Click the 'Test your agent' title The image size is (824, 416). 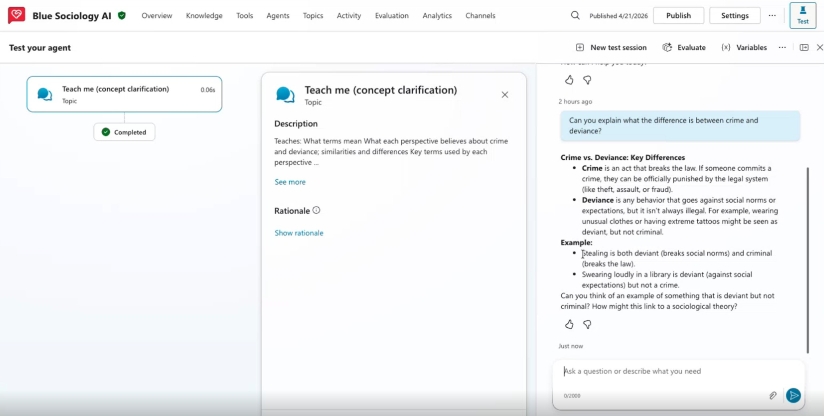tap(40, 48)
